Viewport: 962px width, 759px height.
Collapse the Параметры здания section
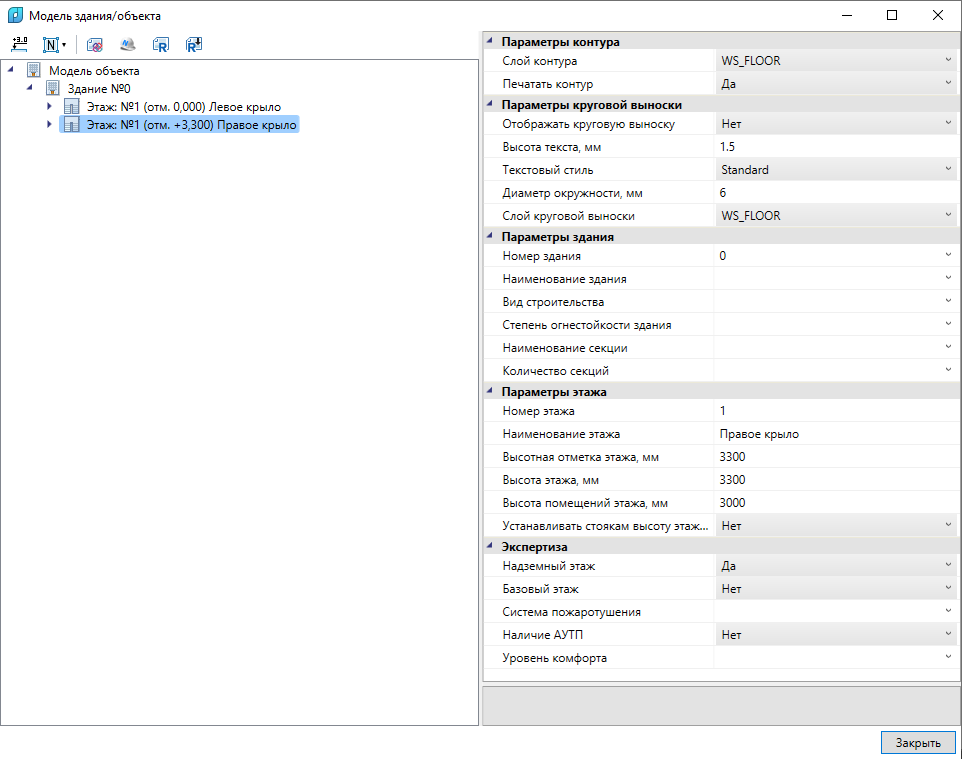(x=490, y=236)
